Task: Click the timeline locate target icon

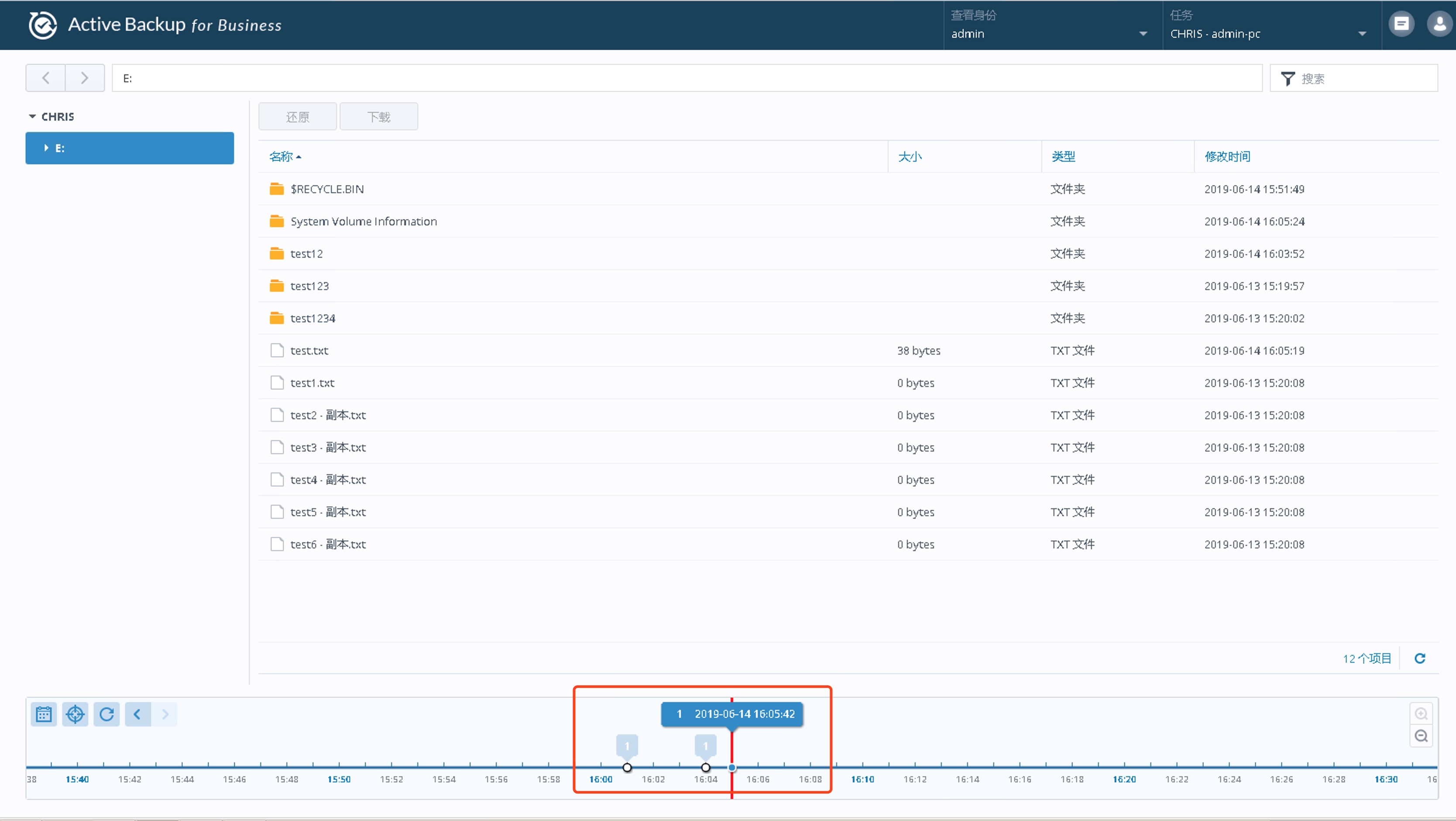Action: point(75,714)
